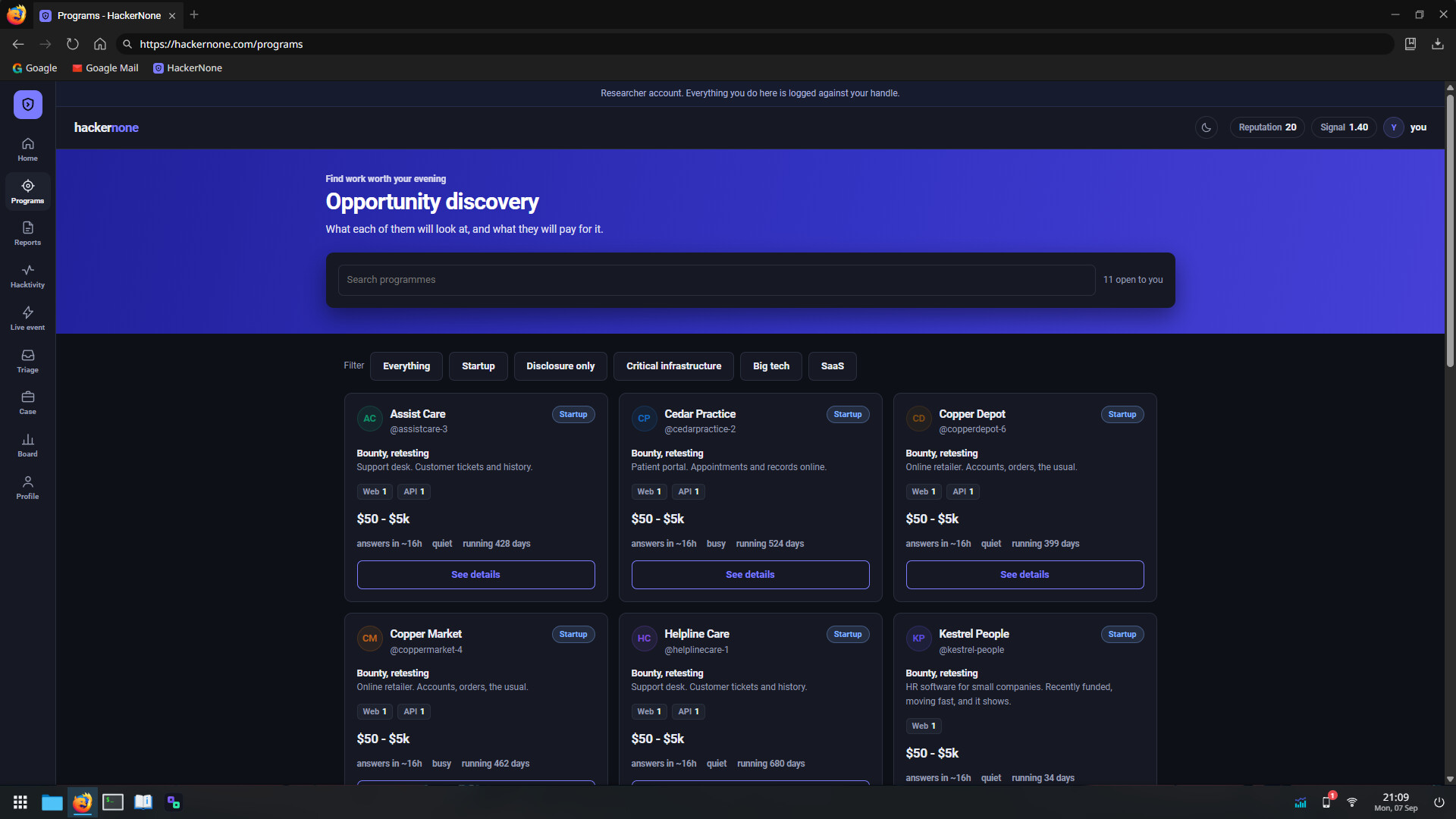Open the new tab plus button
The image size is (1456, 819).
tap(194, 14)
